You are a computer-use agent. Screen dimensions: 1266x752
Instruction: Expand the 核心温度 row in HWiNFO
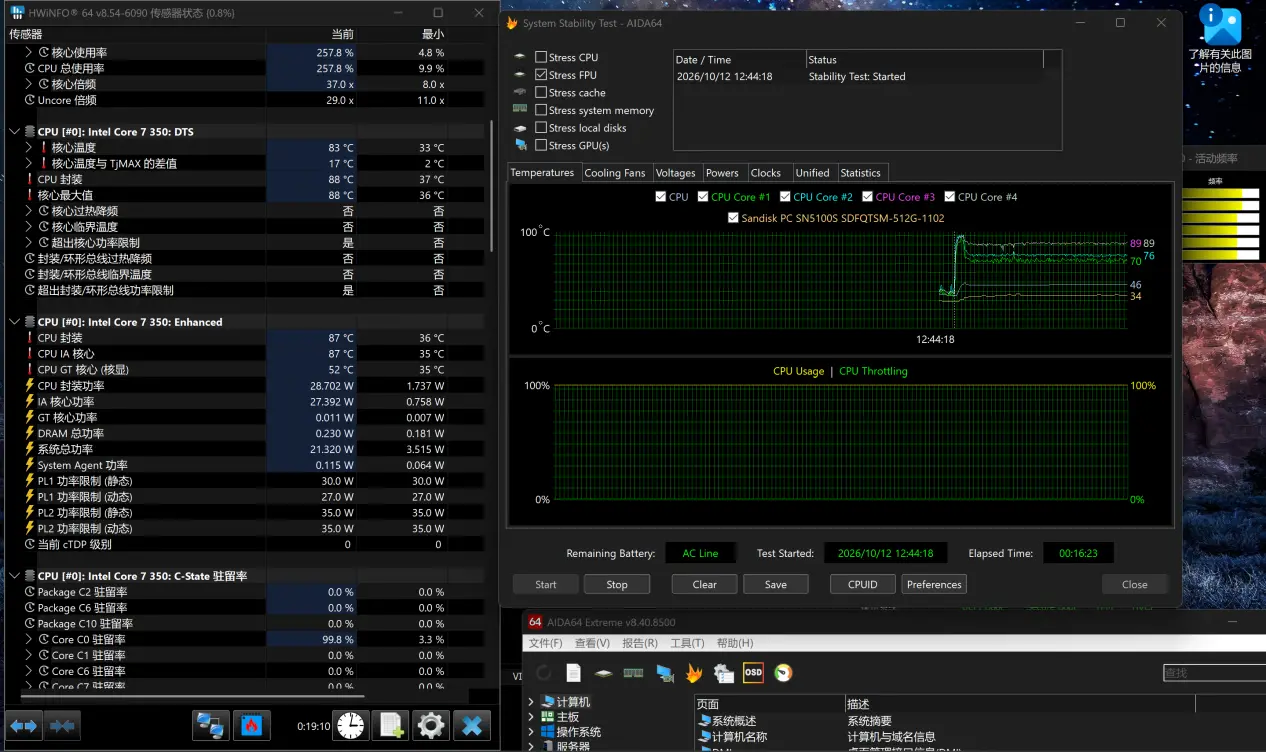click(29, 148)
